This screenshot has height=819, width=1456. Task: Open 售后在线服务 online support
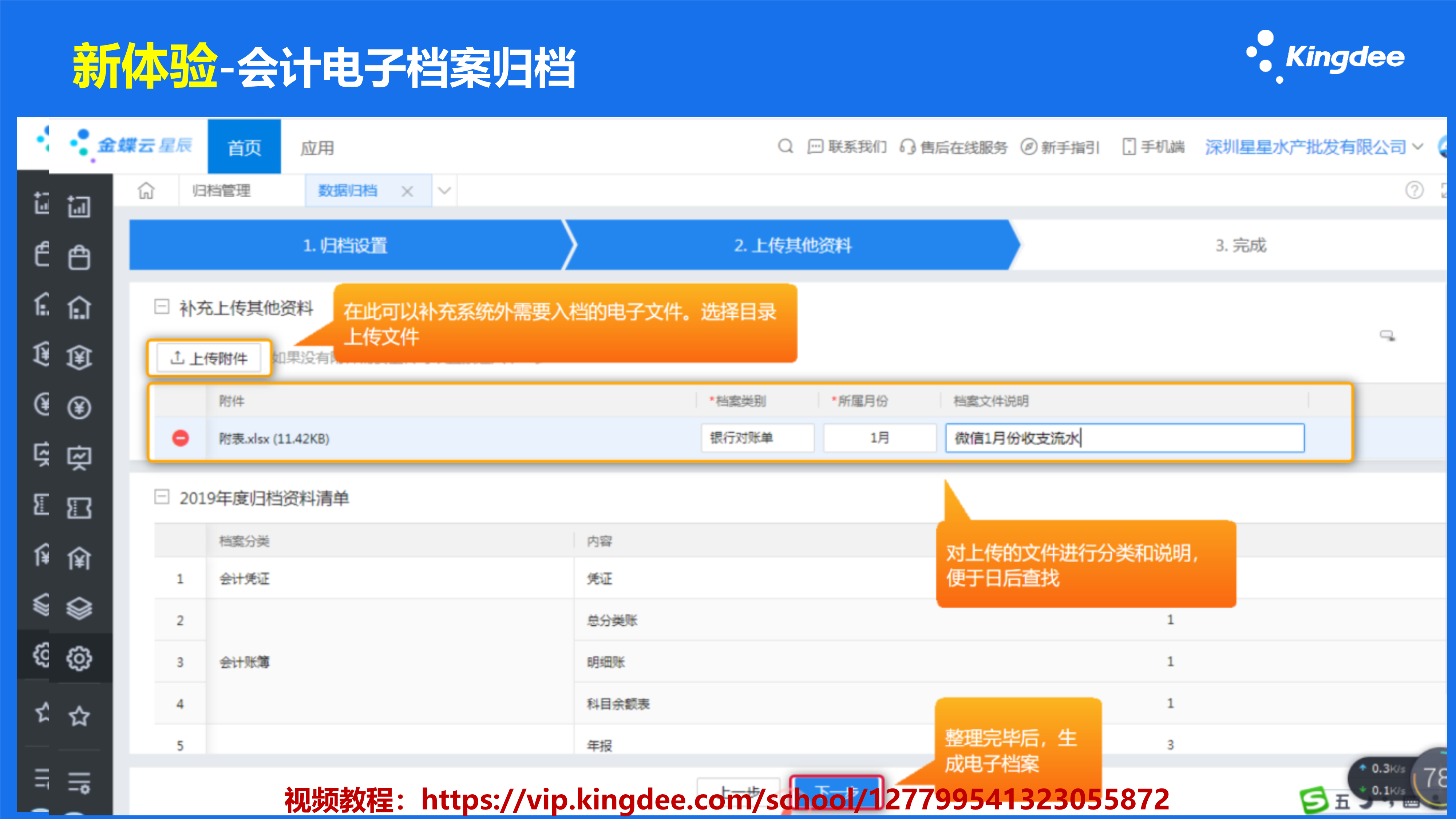[954, 147]
